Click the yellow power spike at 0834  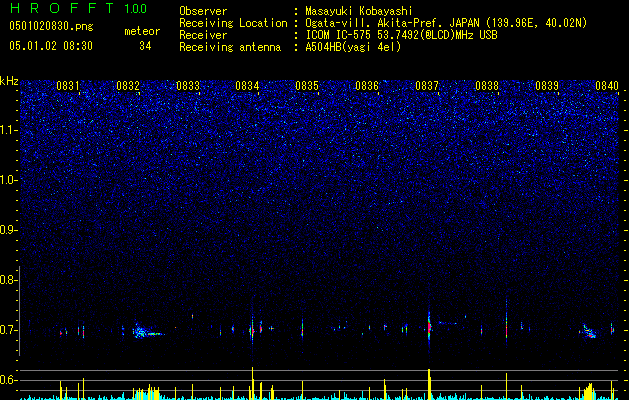[x=252, y=383]
